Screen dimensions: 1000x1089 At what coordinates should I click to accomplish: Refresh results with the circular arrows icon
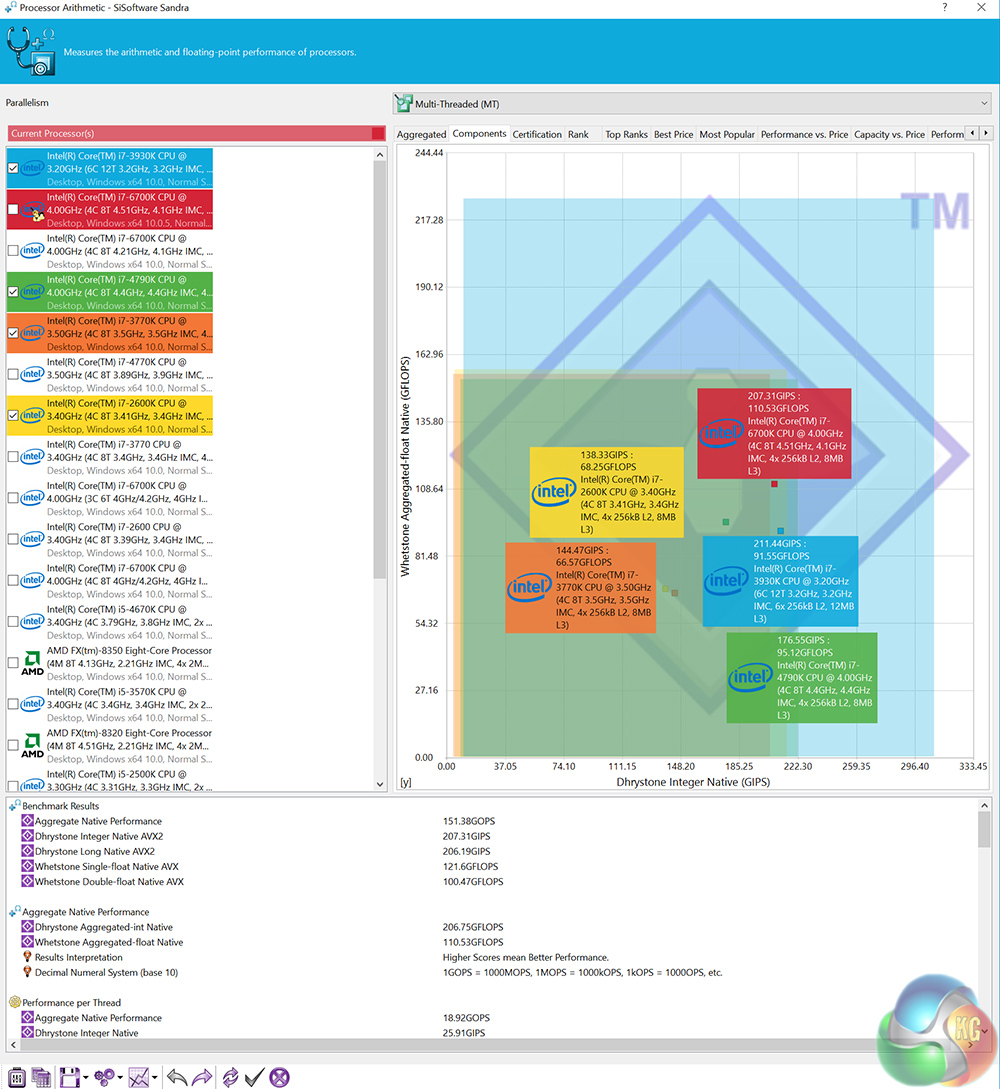[231, 1077]
